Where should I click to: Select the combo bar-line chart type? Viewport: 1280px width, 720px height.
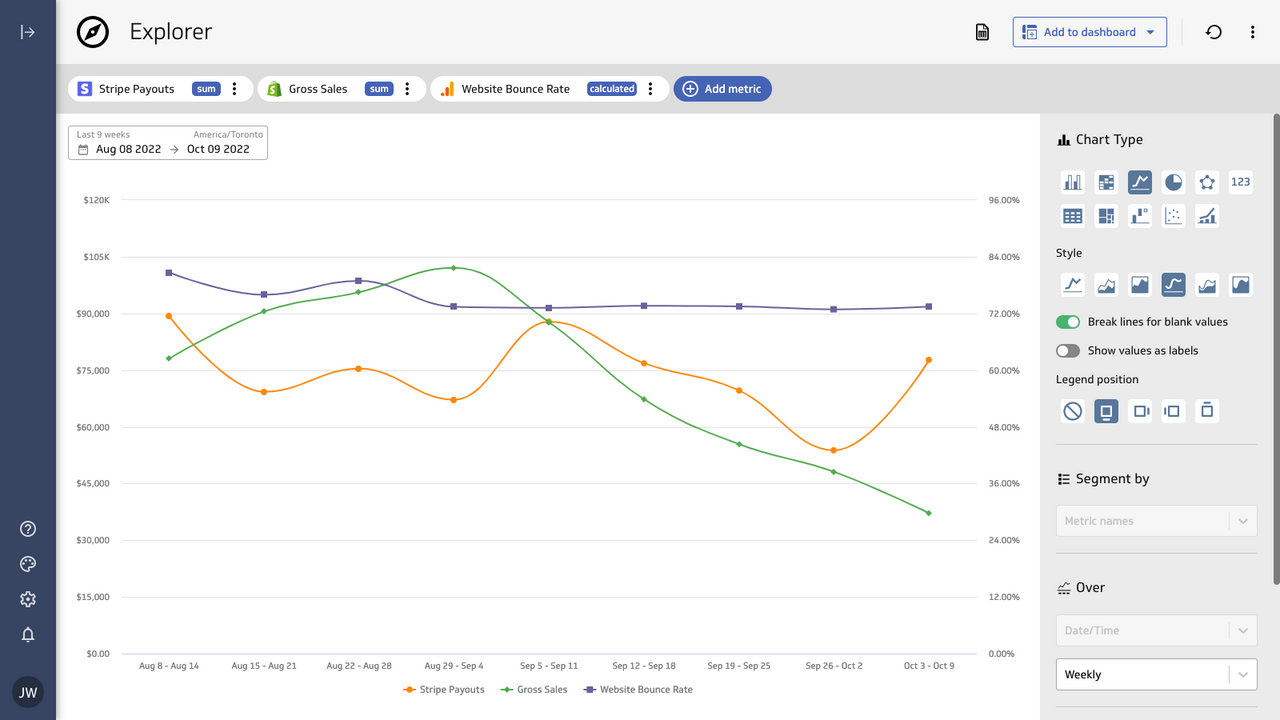tap(1207, 216)
